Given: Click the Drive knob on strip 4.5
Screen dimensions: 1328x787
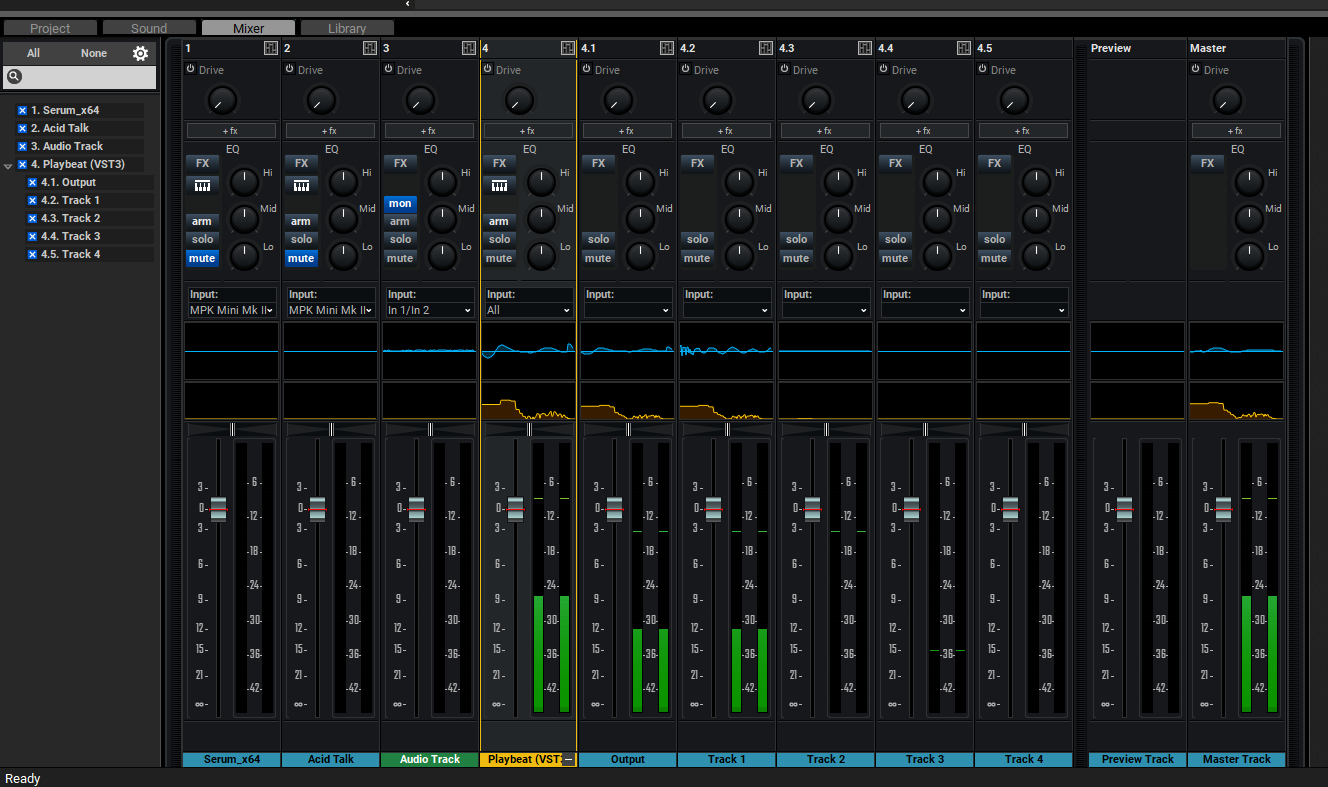Looking at the screenshot, I should point(1014,99).
